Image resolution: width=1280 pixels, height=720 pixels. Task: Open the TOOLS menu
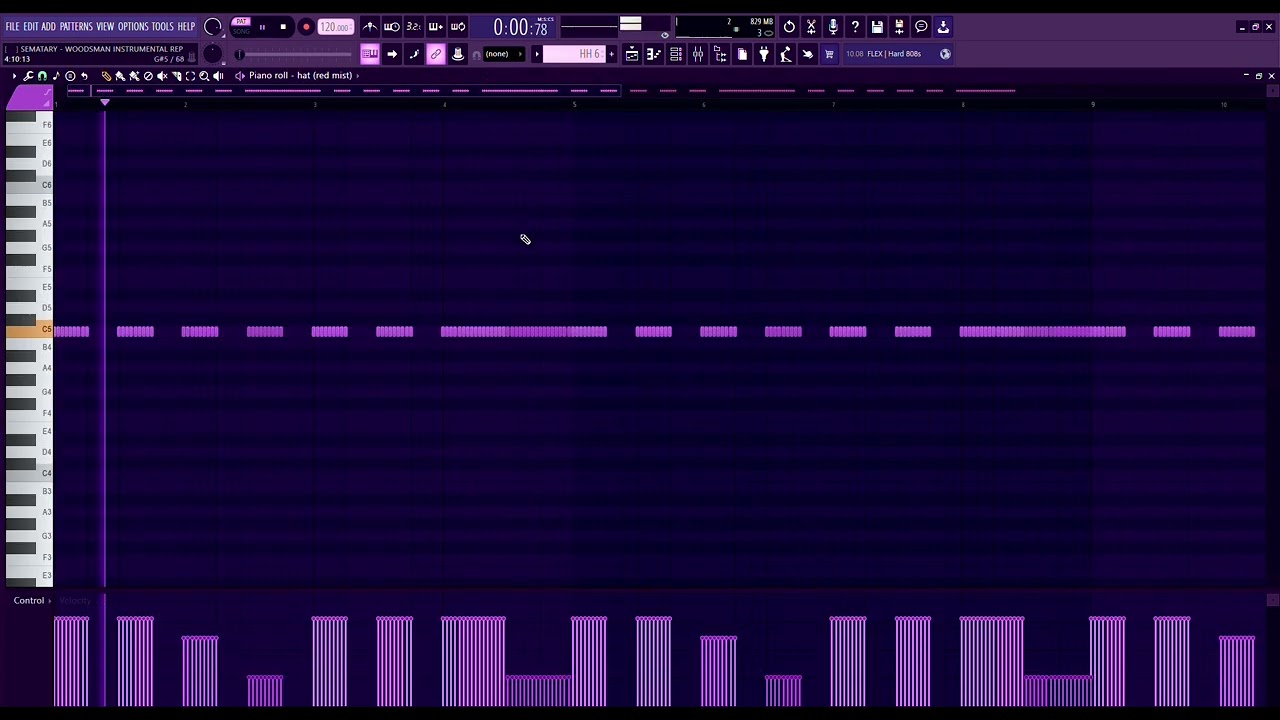163,27
